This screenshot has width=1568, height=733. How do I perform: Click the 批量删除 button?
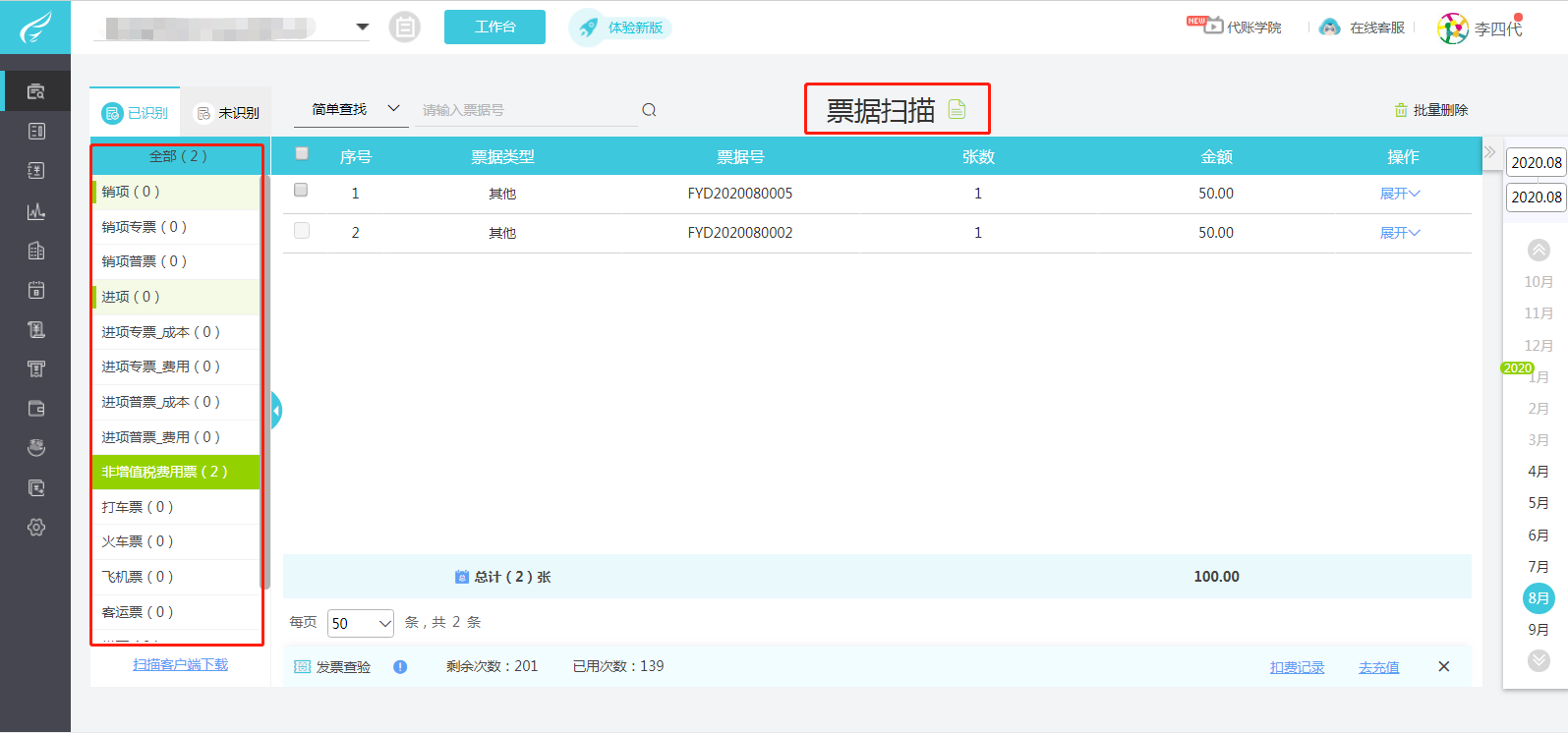click(x=1431, y=110)
